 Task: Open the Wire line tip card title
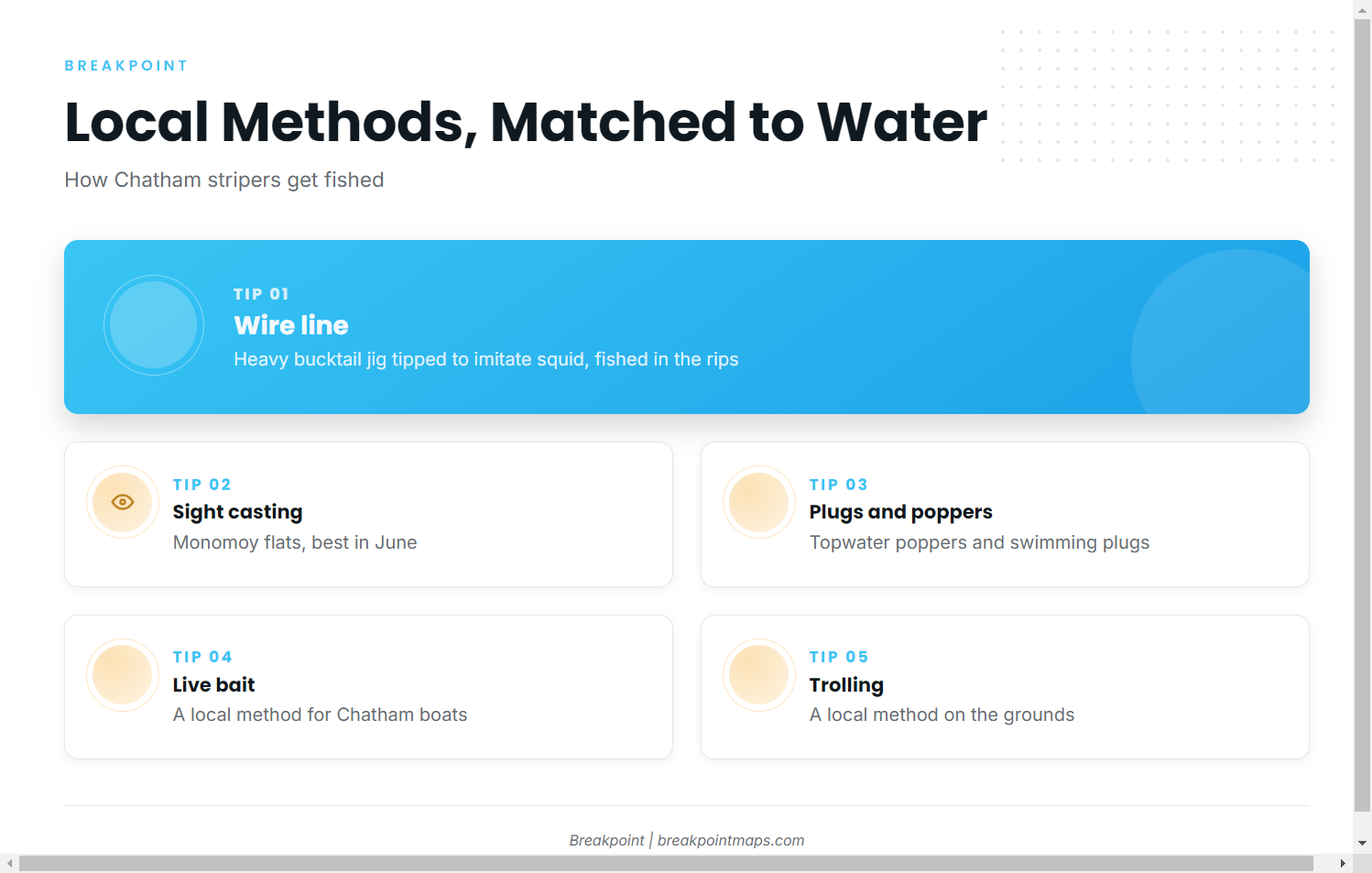(291, 325)
